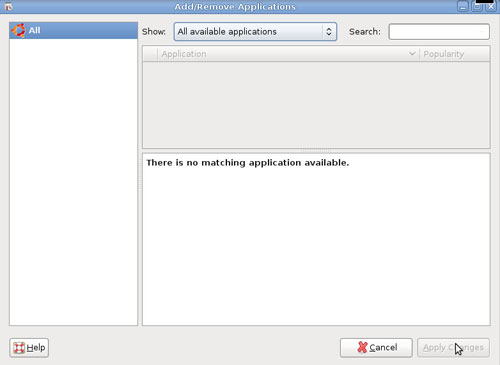Click the Ubuntu logo icon beside All

tap(18, 30)
